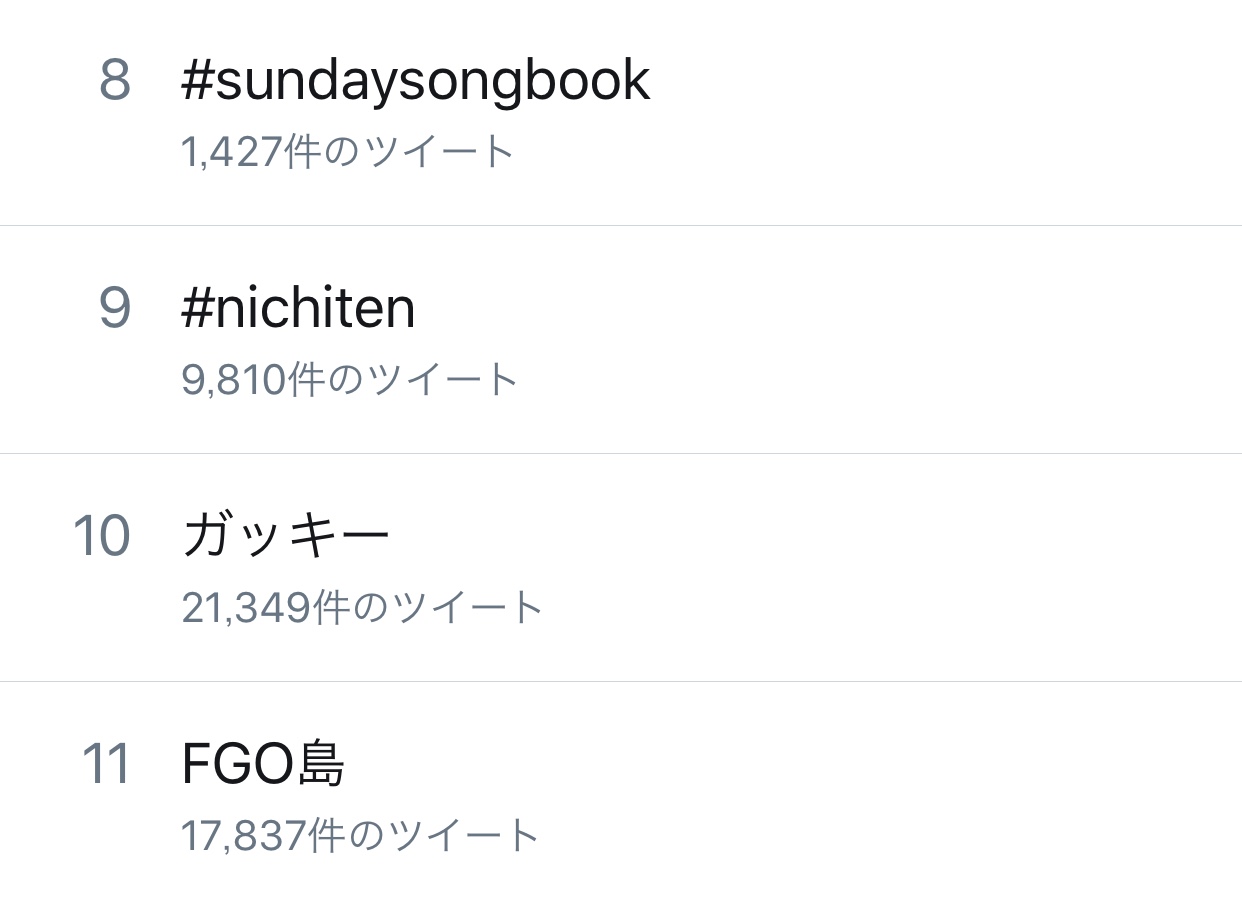The height and width of the screenshot is (905, 1242).
Task: Tap the 21,349件のツイート count text
Action: pyautogui.click(x=362, y=608)
